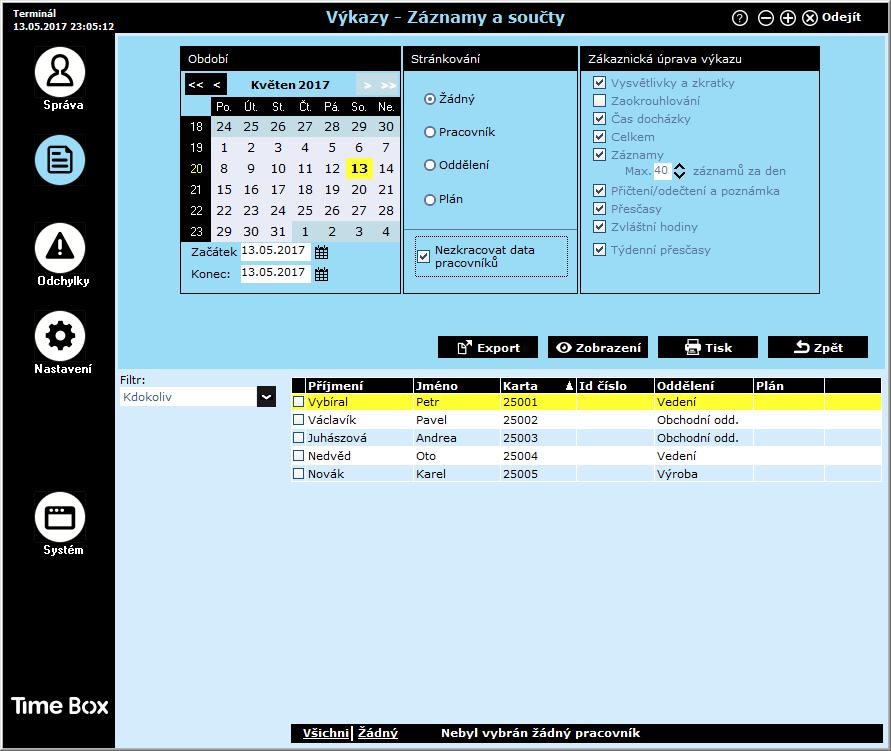
Task: Toggle the Přesčasy checkbox
Action: tap(599, 208)
